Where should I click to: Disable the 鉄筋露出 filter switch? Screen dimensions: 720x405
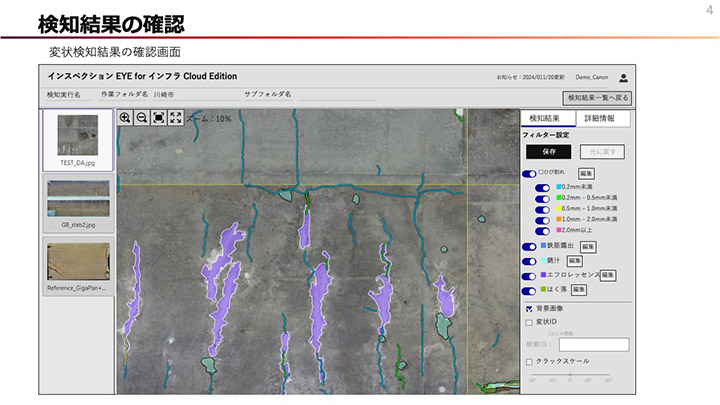pyautogui.click(x=530, y=246)
